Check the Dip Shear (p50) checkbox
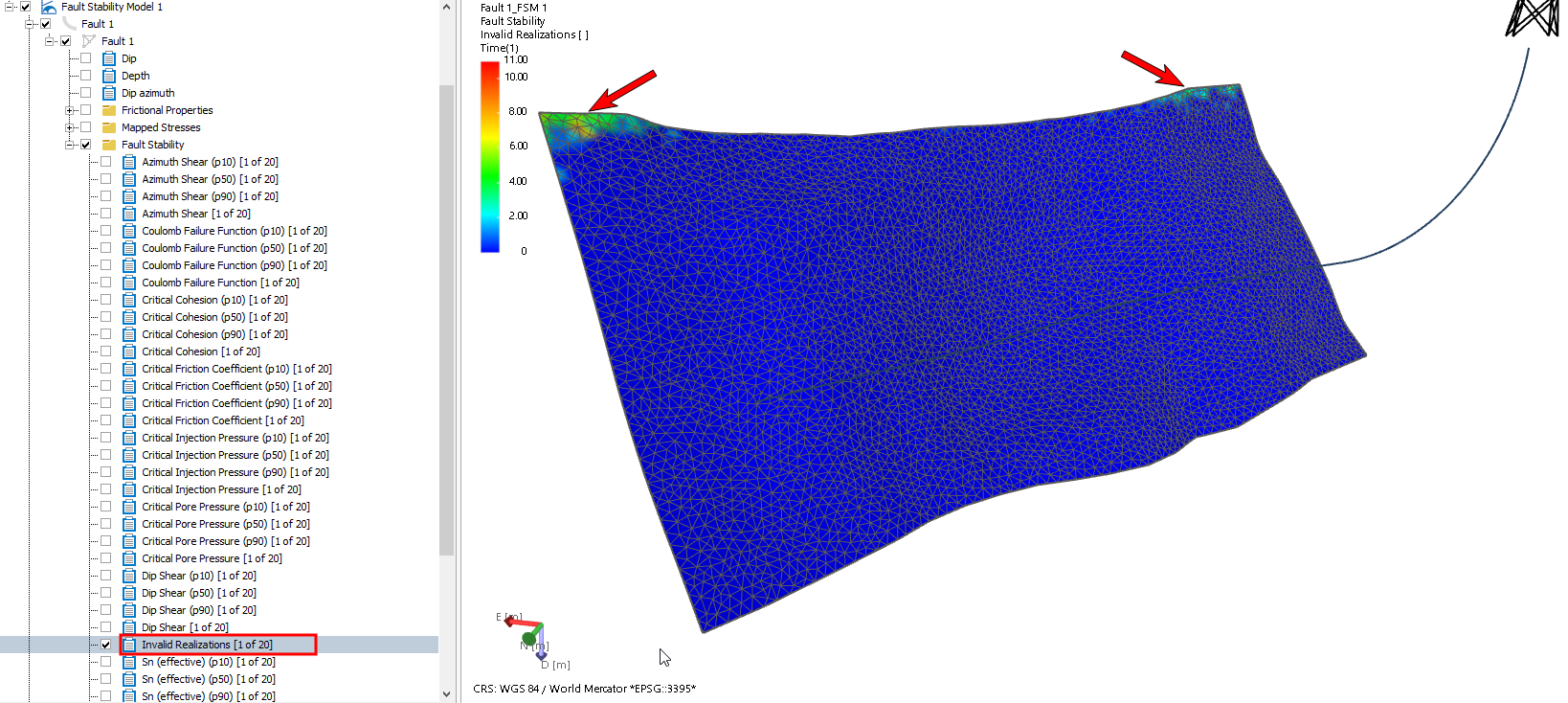 [x=106, y=593]
